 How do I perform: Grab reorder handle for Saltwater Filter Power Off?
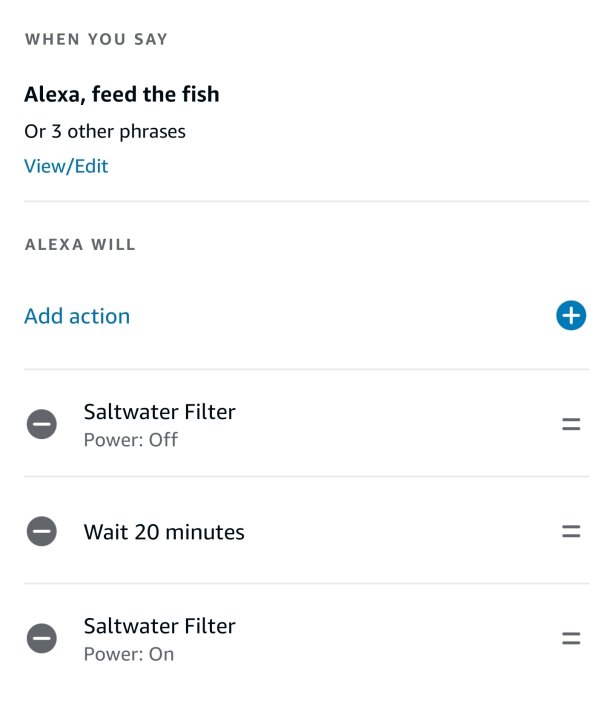point(571,425)
